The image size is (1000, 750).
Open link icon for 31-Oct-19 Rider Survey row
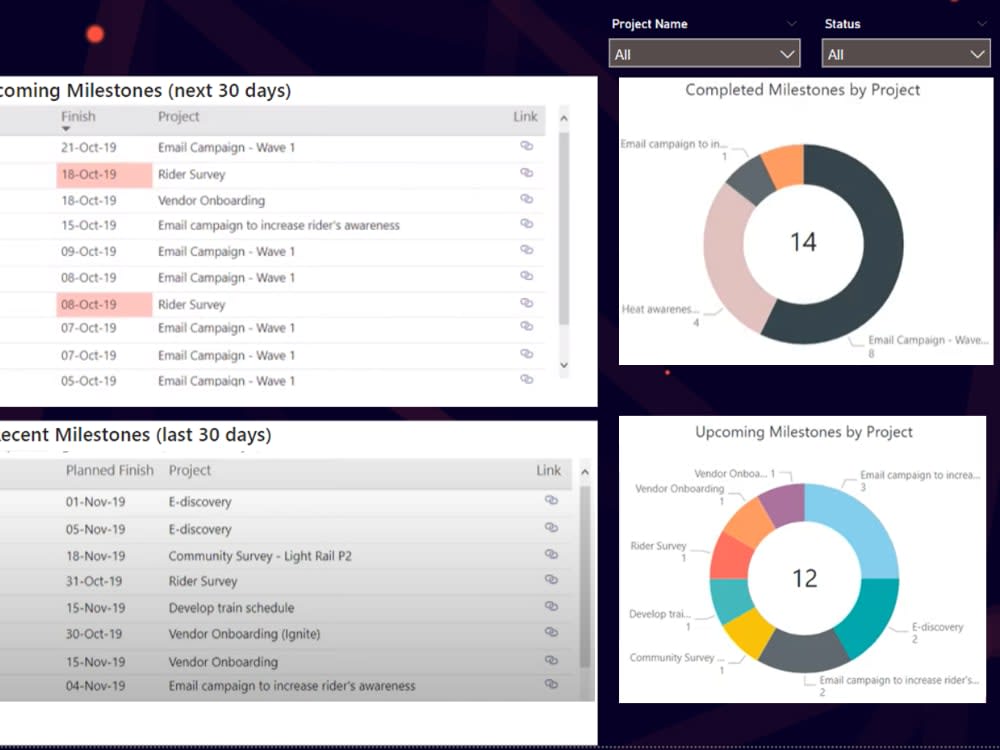[x=552, y=580]
